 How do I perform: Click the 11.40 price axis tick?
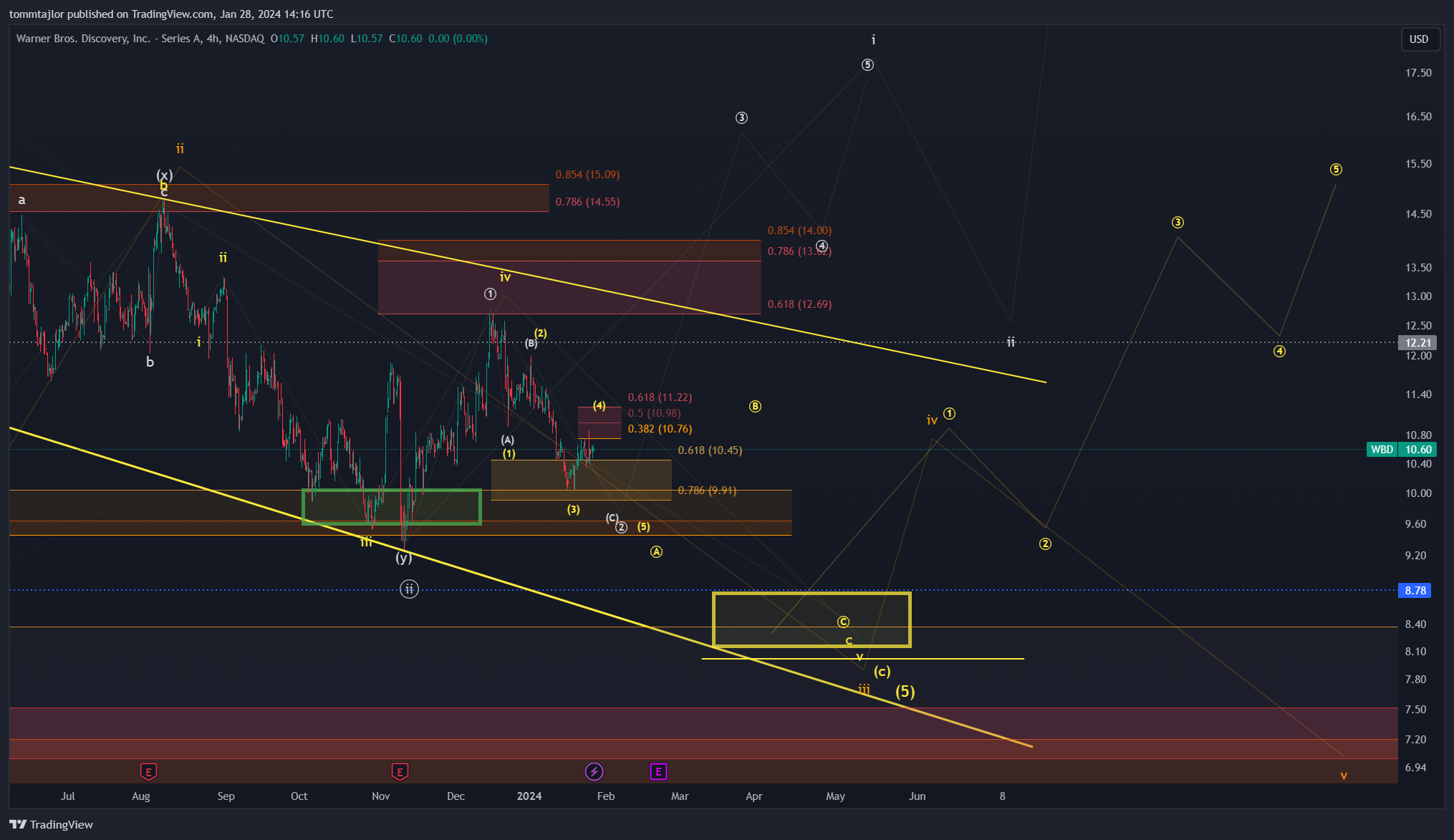point(1418,395)
